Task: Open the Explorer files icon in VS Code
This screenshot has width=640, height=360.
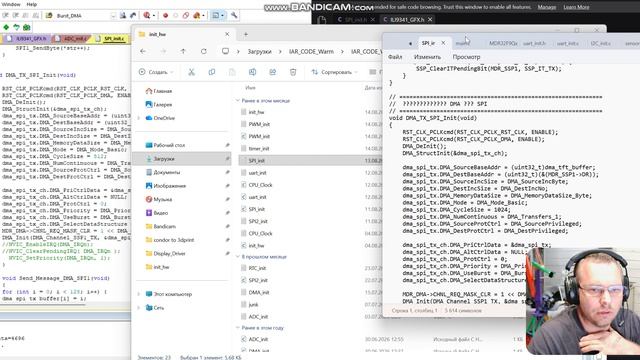Action: point(322,20)
